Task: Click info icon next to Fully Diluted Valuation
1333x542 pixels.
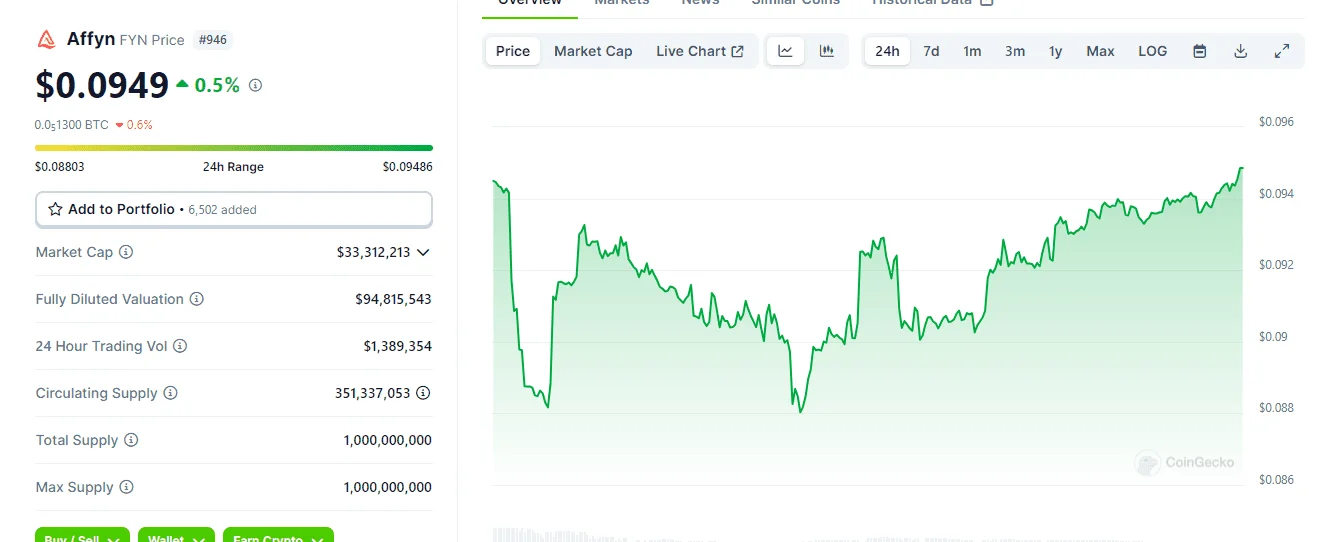Action: [x=197, y=299]
